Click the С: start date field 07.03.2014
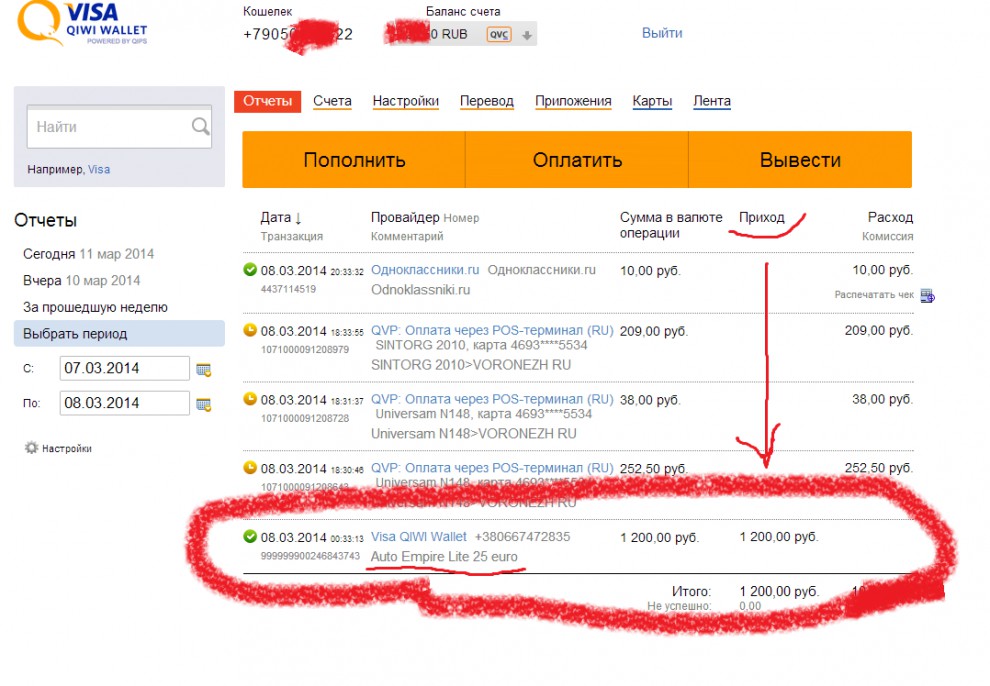Viewport: 990px width, 686px height. click(124, 368)
